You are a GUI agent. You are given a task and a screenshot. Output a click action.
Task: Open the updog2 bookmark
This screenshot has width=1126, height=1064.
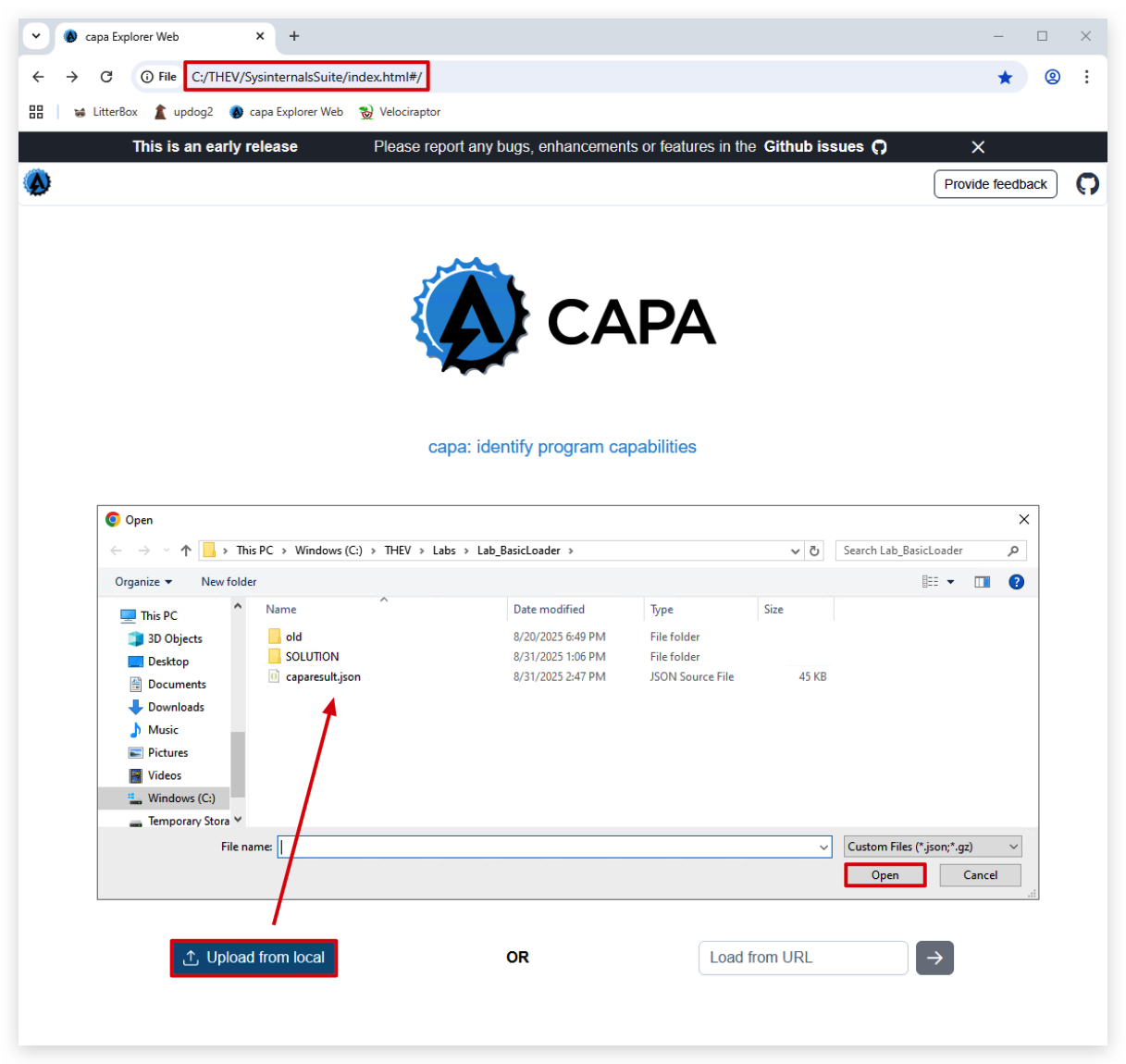183,112
